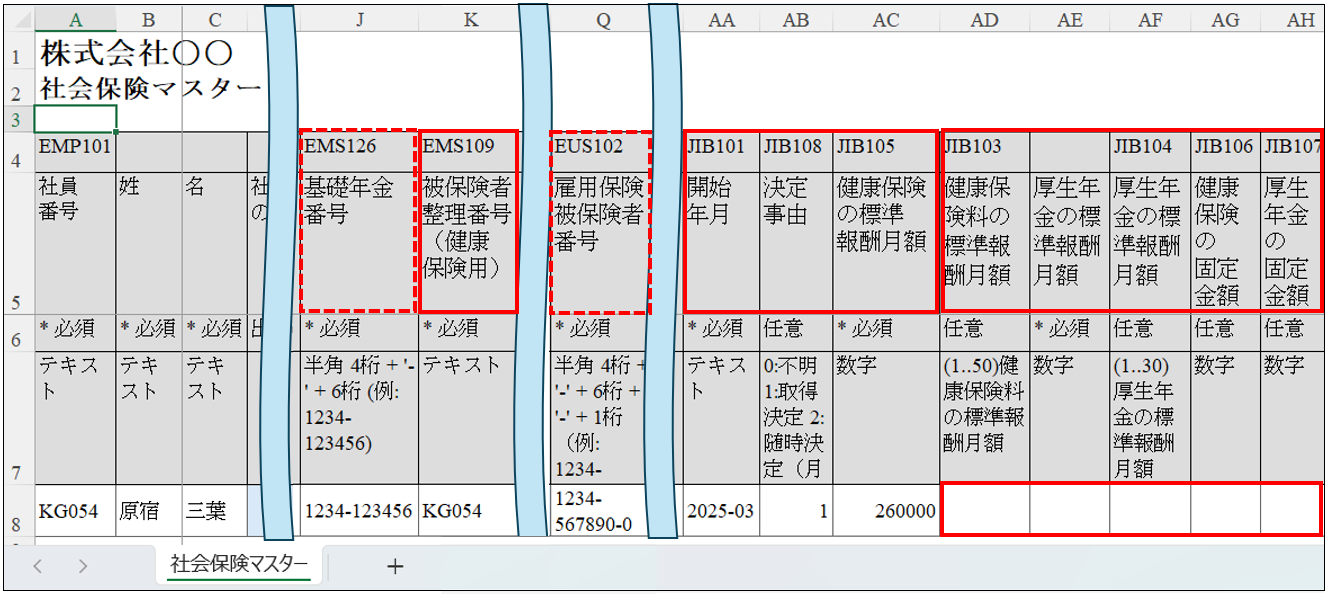Click the next sheet navigation arrow
Screen dimensions: 1326x594
(x=82, y=566)
